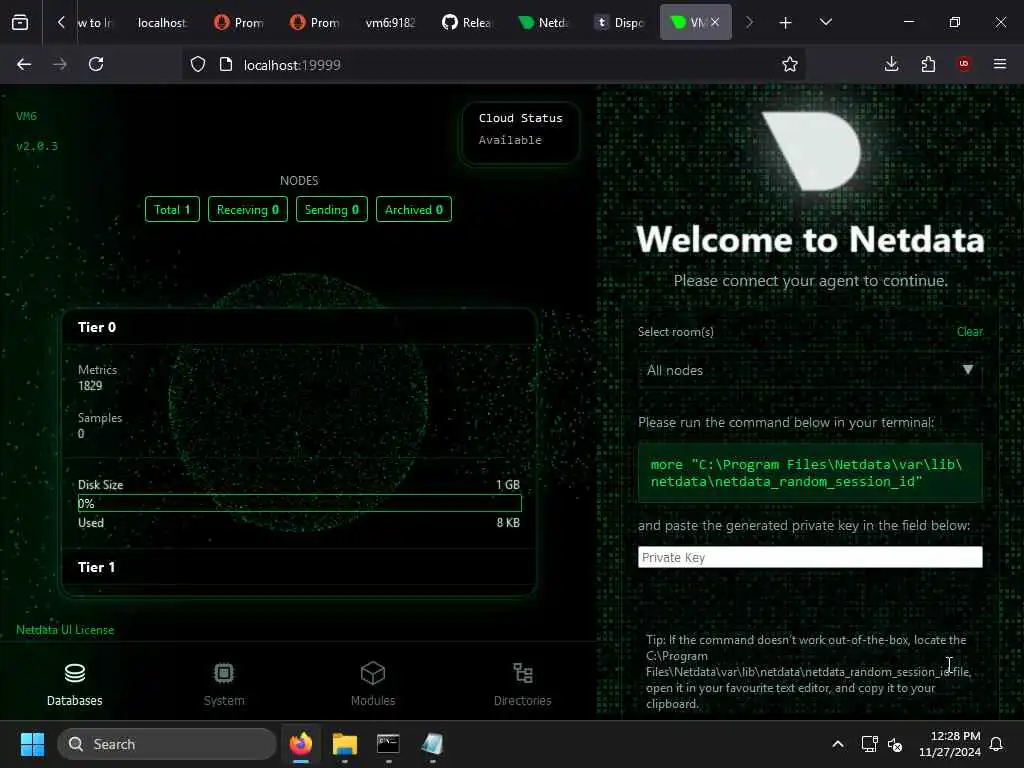Select the Archived 0 nodes badge
The width and height of the screenshot is (1024, 768).
(414, 210)
